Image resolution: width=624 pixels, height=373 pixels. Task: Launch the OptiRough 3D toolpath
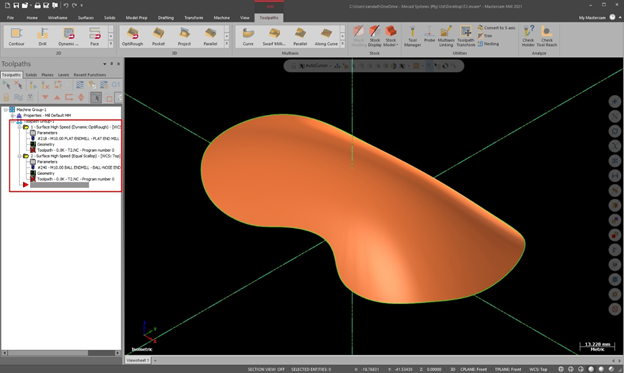click(132, 37)
